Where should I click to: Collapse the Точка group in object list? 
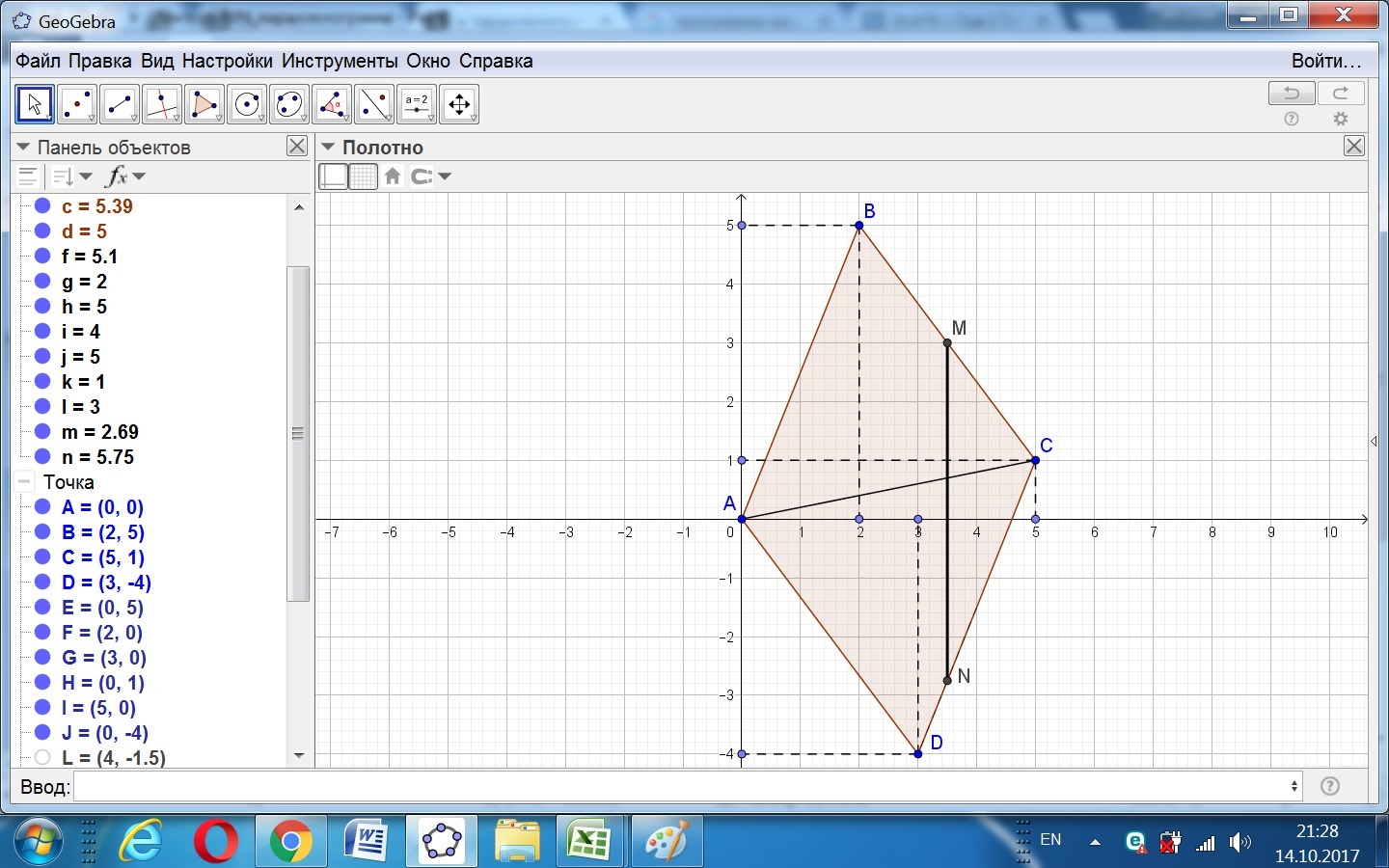pos(24,482)
